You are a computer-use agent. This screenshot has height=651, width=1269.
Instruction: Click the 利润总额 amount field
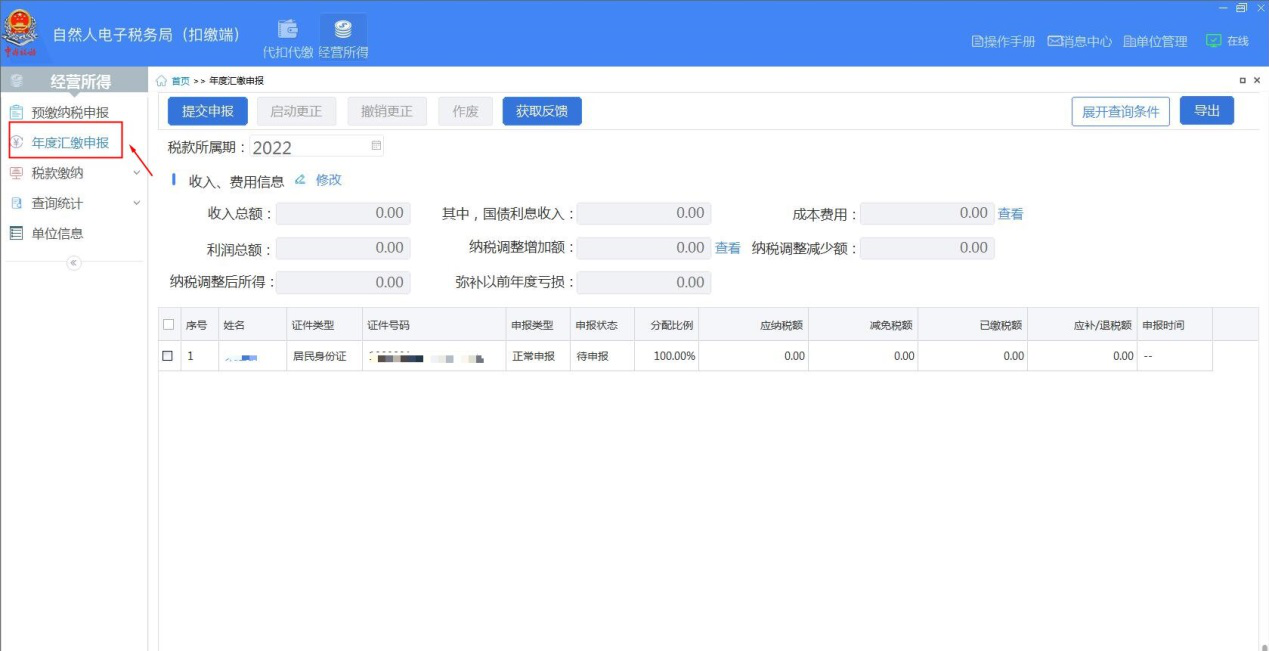click(343, 248)
